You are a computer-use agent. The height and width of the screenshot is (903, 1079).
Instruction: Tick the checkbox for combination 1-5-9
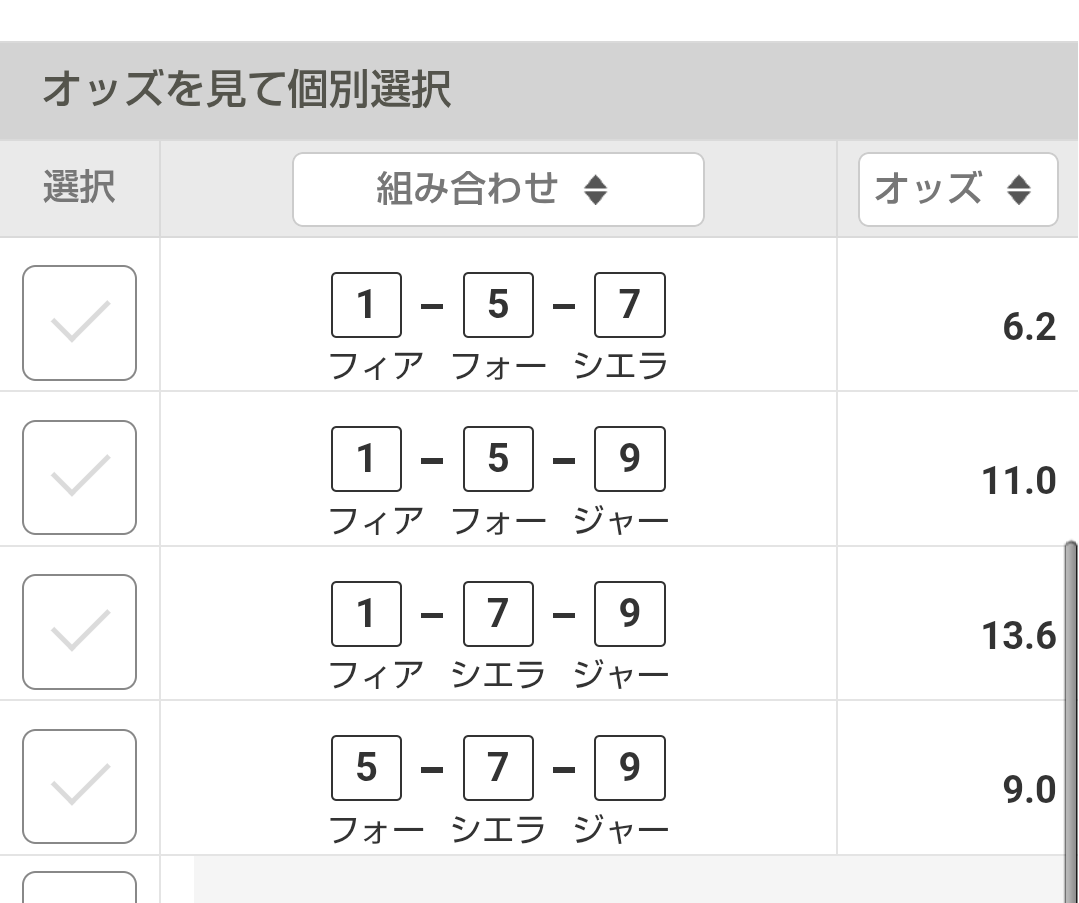click(79, 477)
